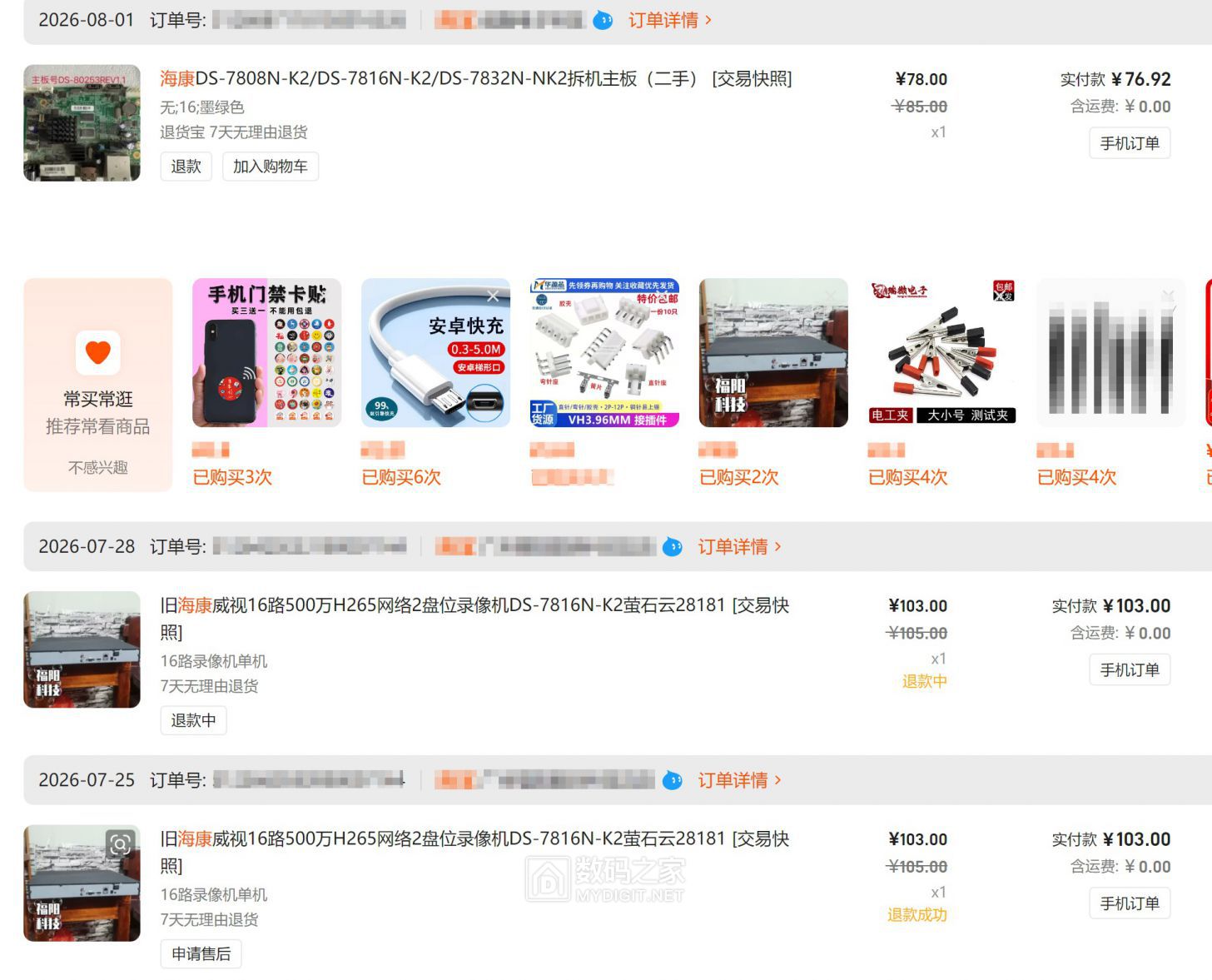Click the 申请售后 button
Screen dimensions: 1212x980
point(201,953)
